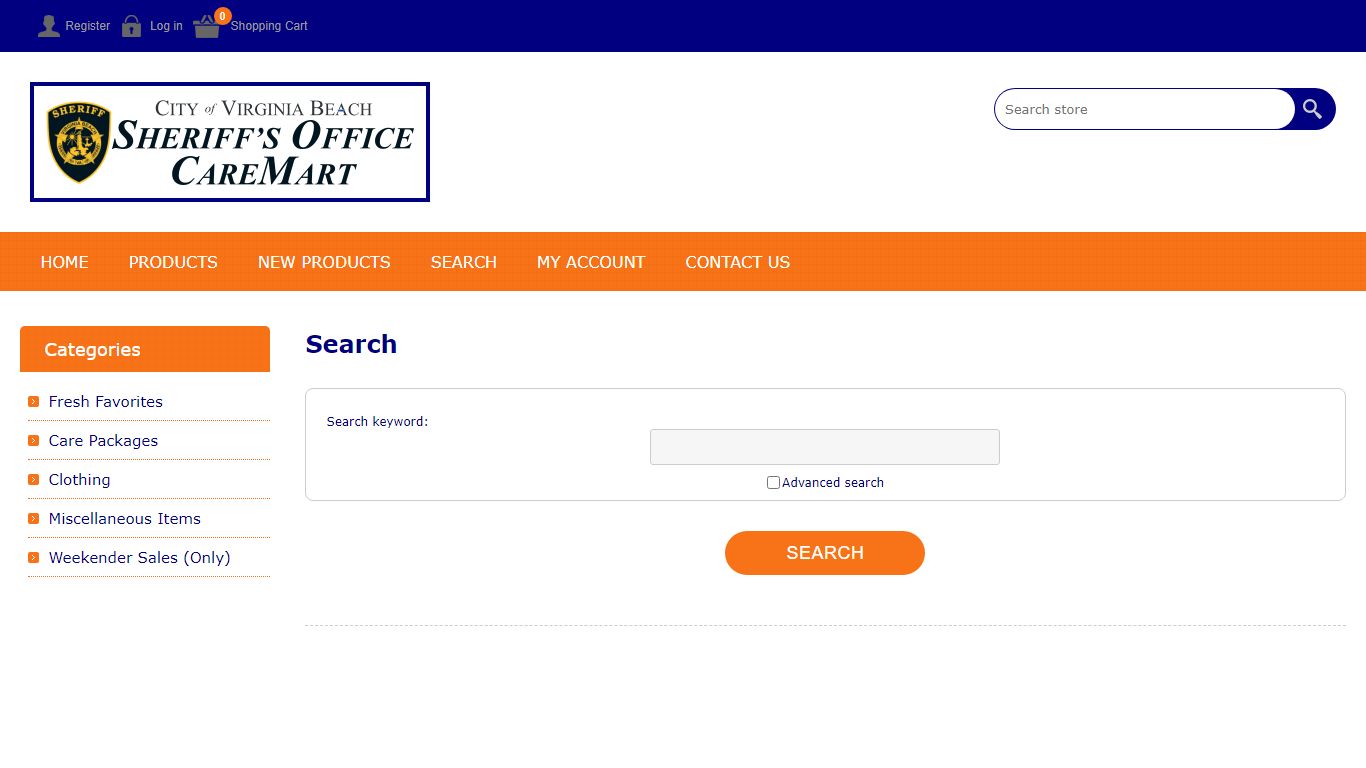
Task: Click the arrow bullet beside Weekender Sales
Action: click(x=34, y=558)
